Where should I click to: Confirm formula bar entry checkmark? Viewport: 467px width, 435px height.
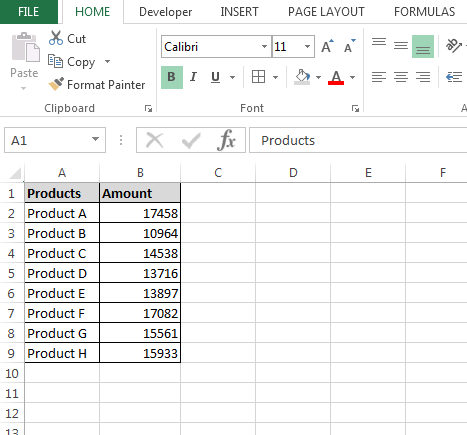click(191, 140)
